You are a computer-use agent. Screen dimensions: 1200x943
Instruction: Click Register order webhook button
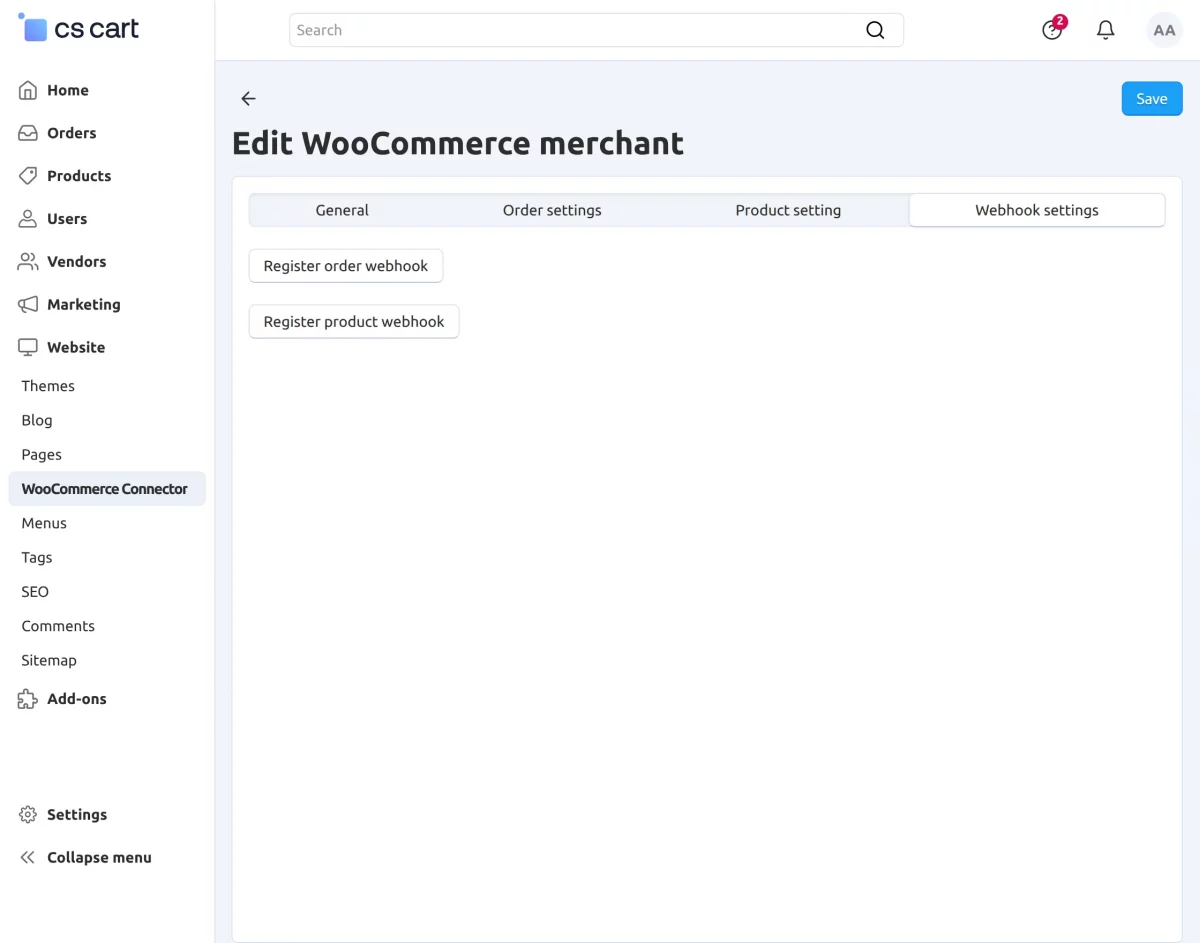[346, 266]
